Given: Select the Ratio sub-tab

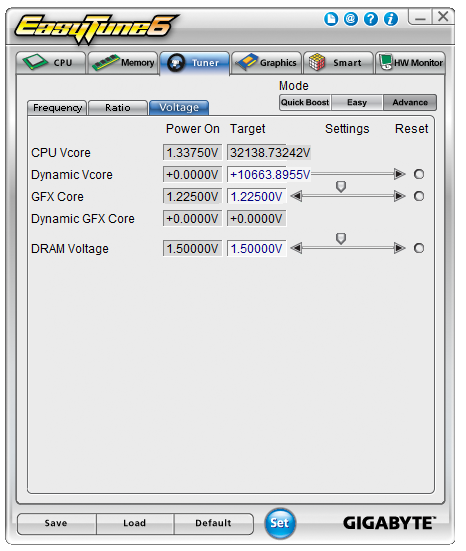Looking at the screenshot, I should [118, 108].
